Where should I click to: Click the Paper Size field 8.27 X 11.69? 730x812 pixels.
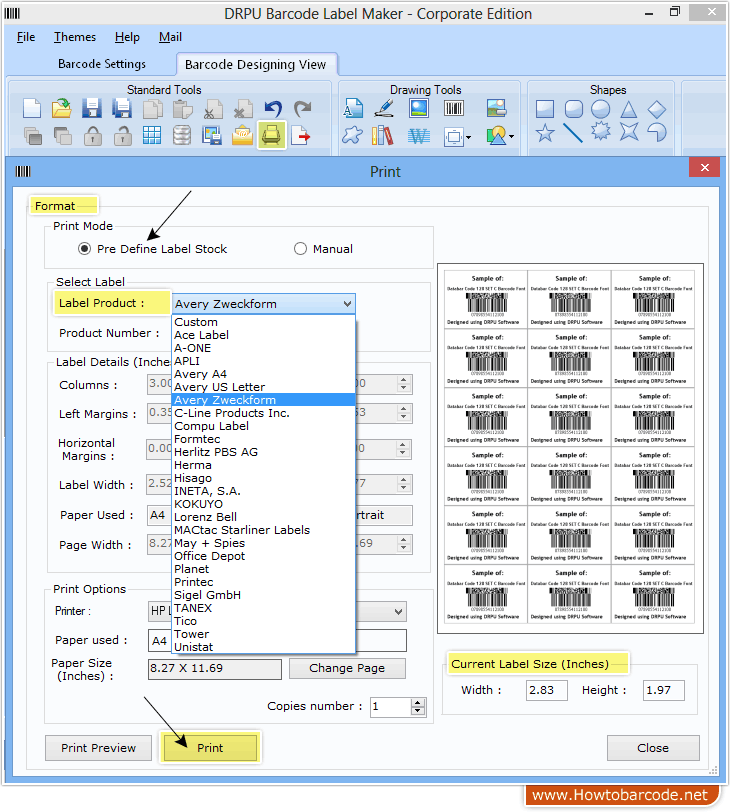215,669
